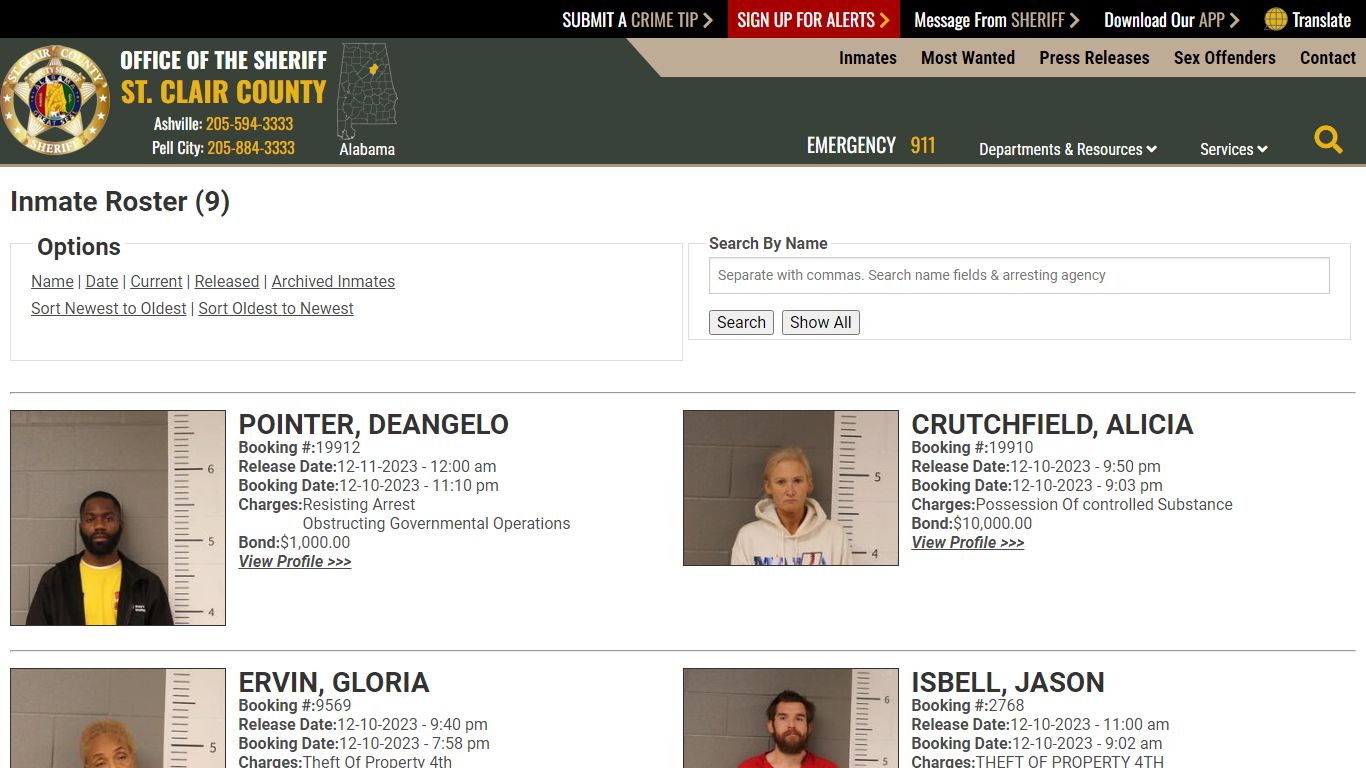Filter roster to Released inmates
This screenshot has width=1366, height=768.
coord(227,282)
